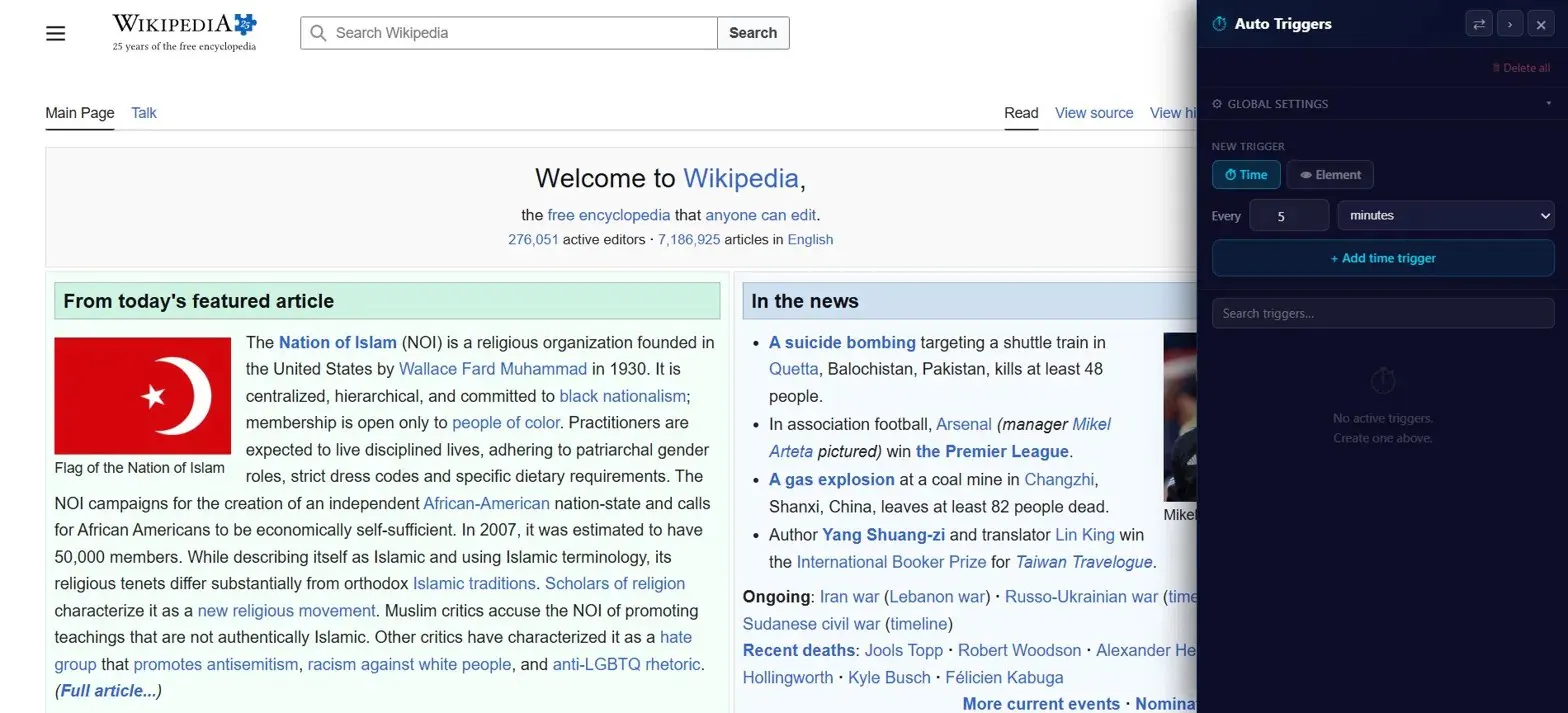The height and width of the screenshot is (713, 1568).
Task: Open the new religious movement link
Action: click(x=287, y=611)
